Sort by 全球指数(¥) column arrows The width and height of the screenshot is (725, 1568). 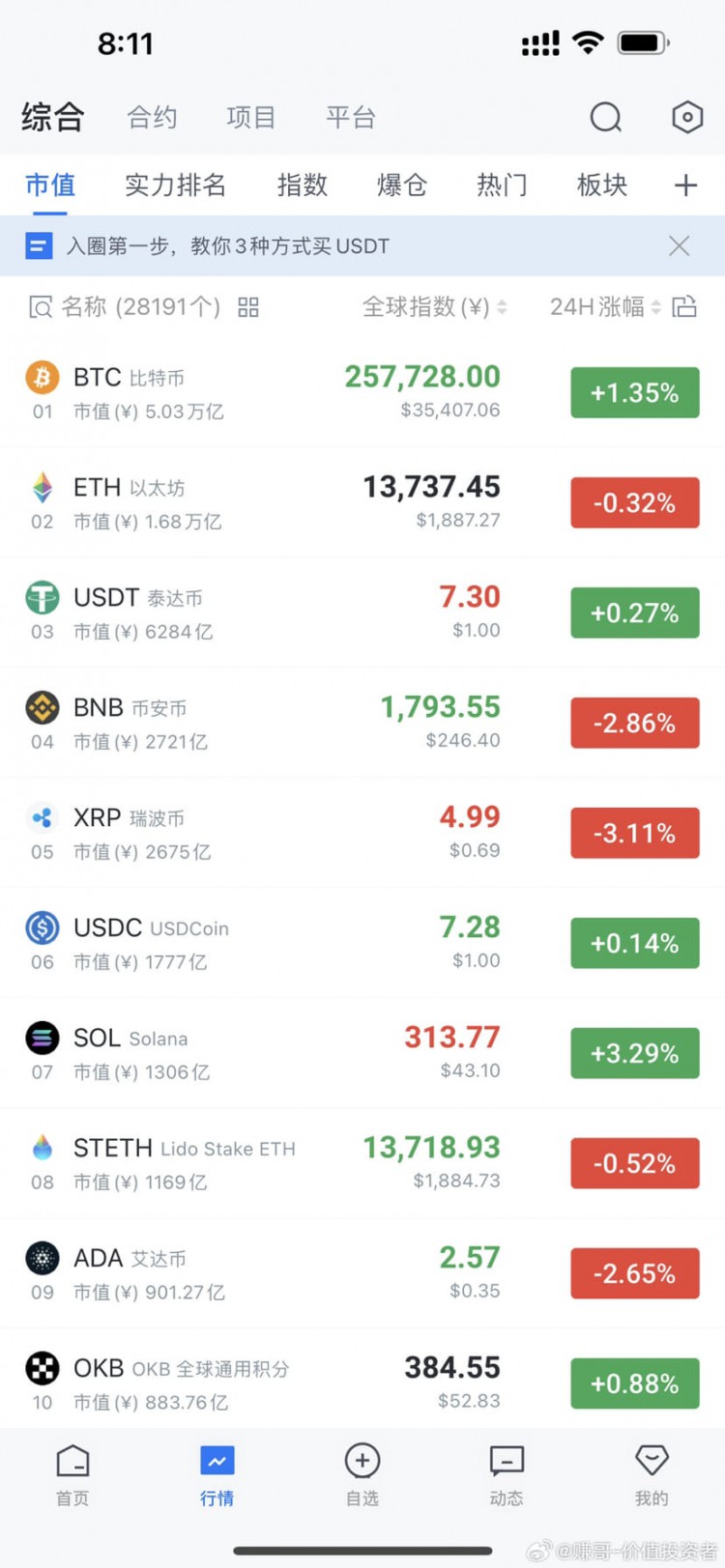click(x=502, y=307)
